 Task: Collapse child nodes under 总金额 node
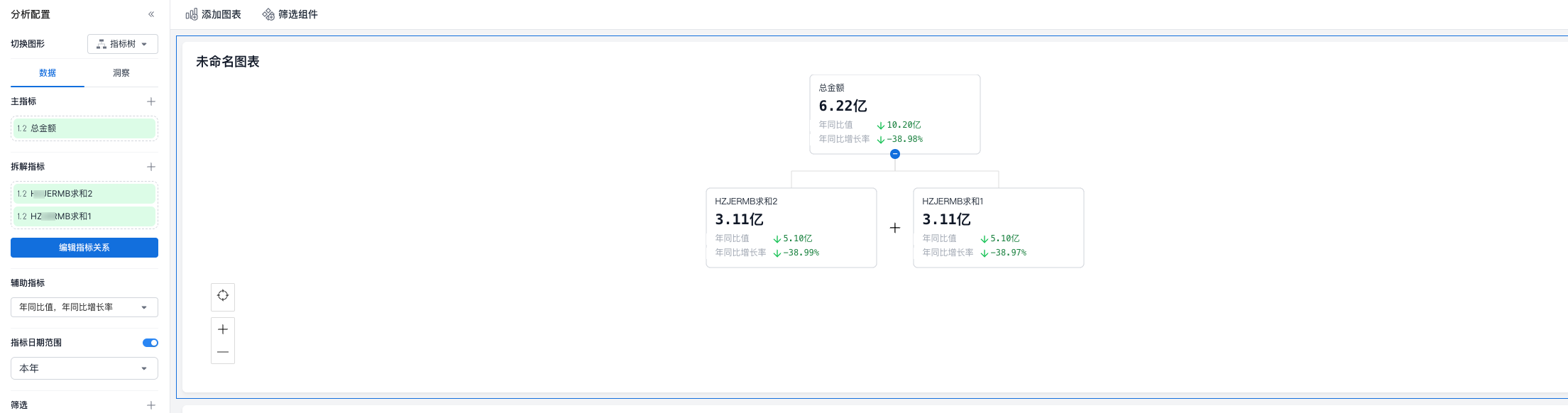click(895, 154)
